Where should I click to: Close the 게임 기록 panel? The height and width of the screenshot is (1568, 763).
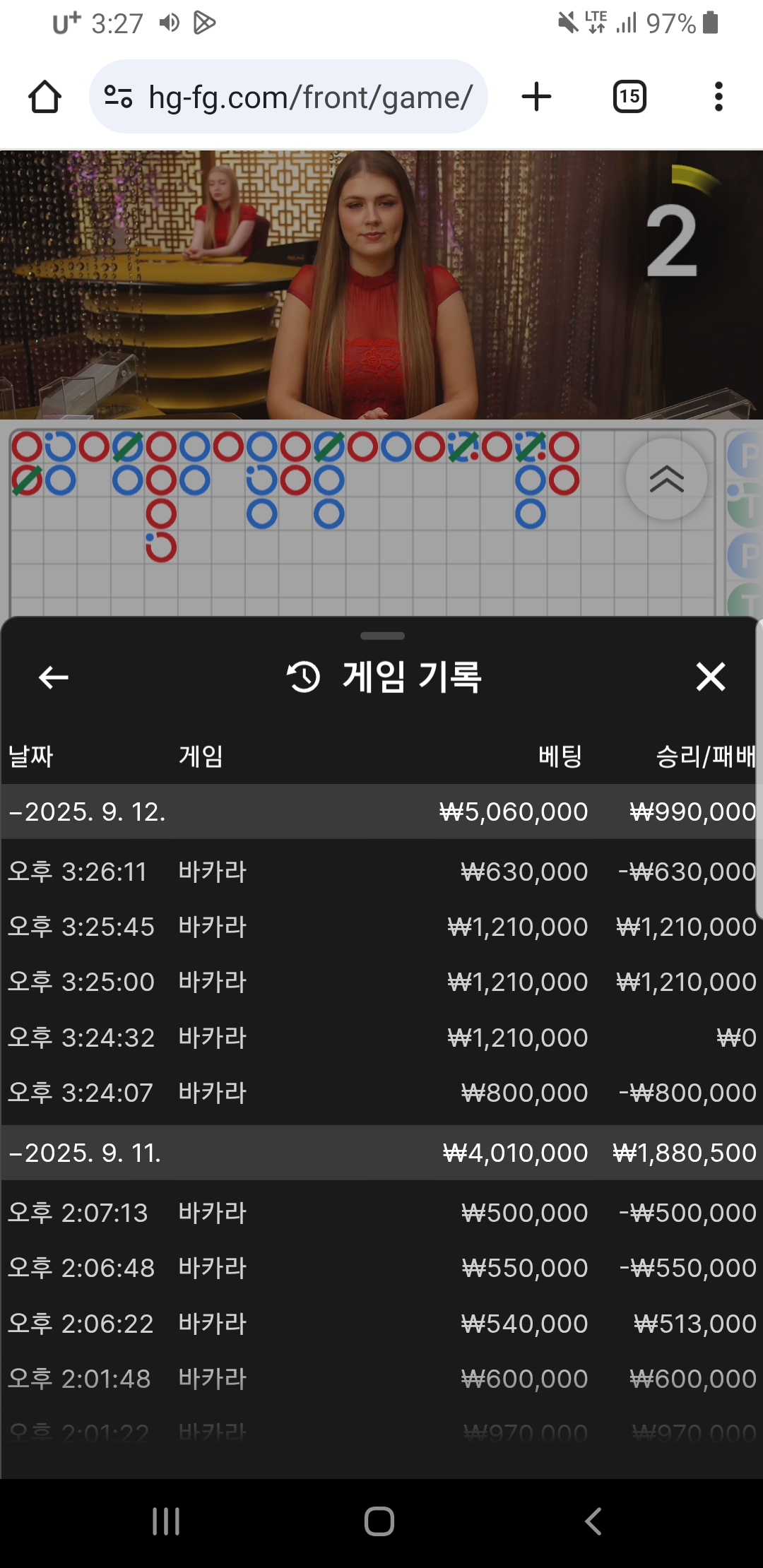711,677
